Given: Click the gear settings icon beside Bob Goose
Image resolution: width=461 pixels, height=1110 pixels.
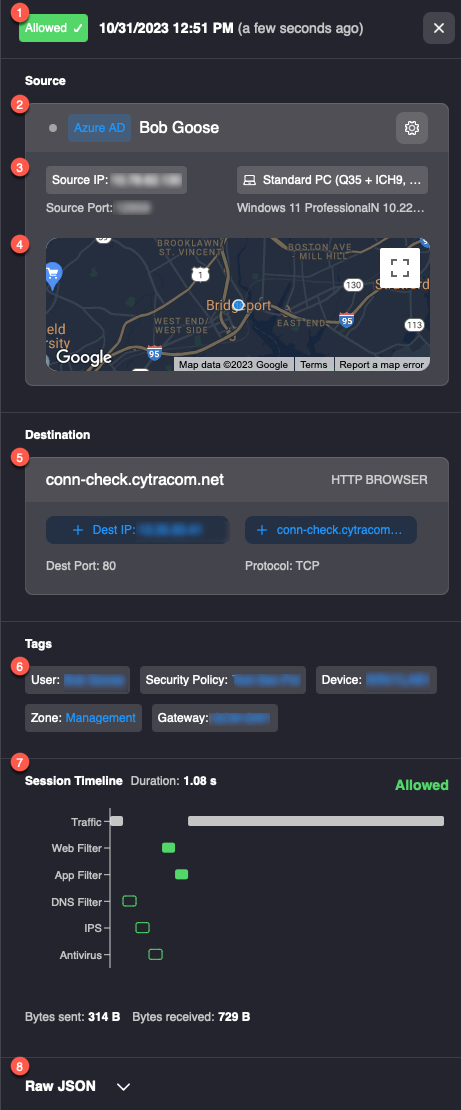Looking at the screenshot, I should (411, 128).
